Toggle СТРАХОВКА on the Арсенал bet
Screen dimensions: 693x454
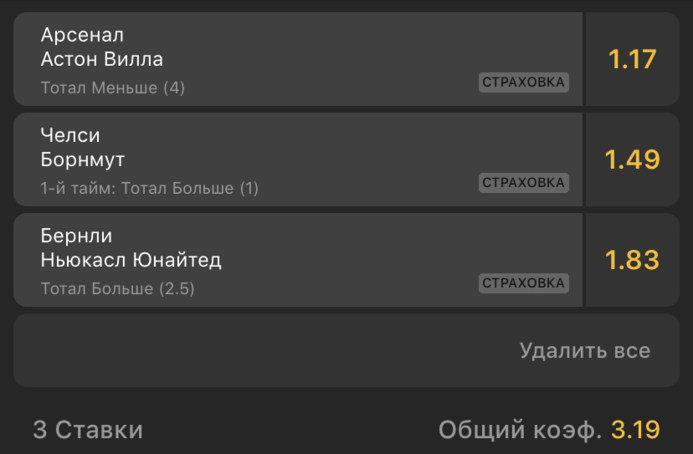click(x=524, y=82)
